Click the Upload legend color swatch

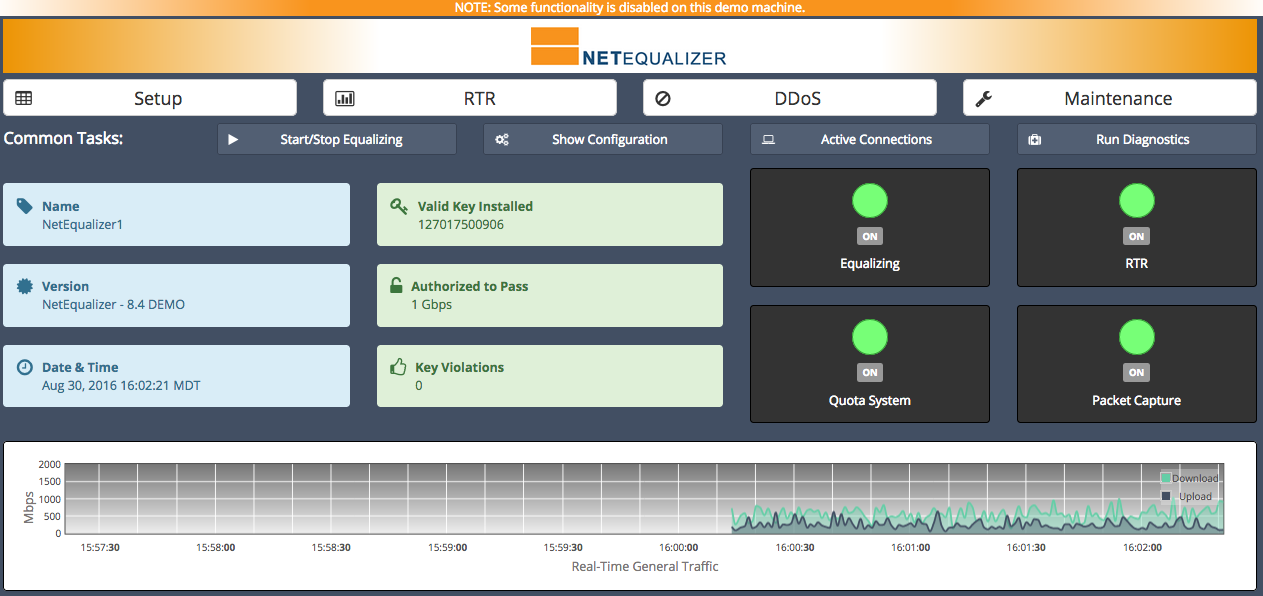(x=1166, y=496)
